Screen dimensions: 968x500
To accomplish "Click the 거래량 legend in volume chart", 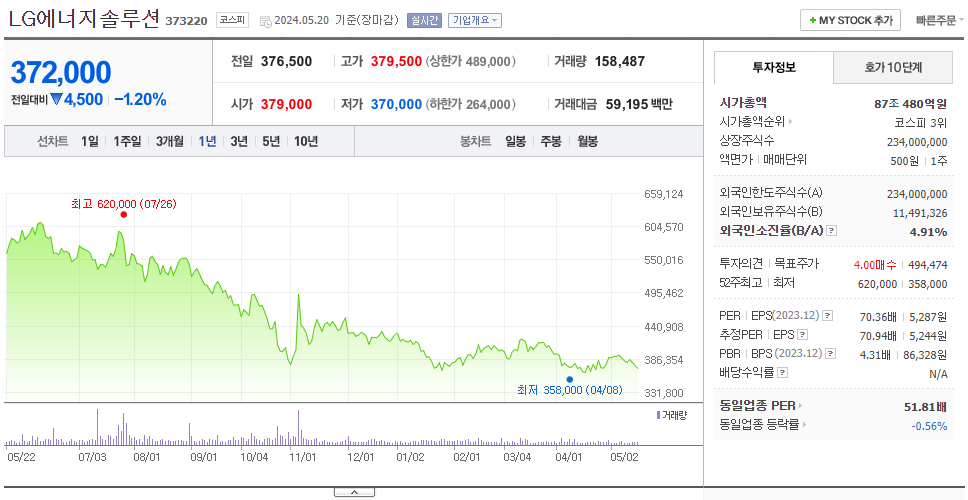I will click(671, 415).
